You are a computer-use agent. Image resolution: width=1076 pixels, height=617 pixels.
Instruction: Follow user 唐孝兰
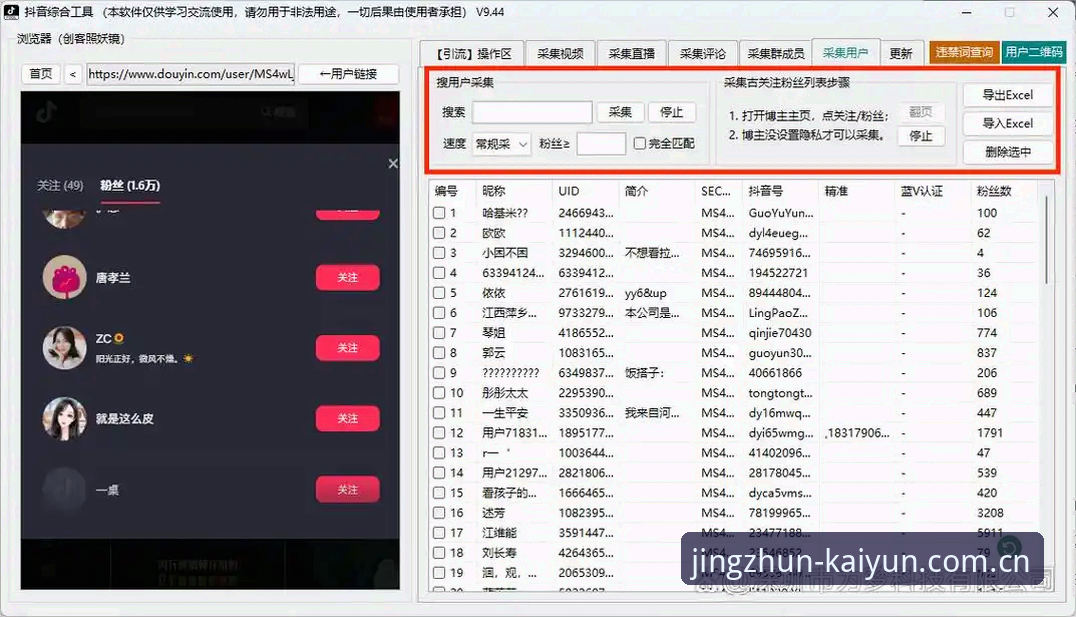pos(347,277)
